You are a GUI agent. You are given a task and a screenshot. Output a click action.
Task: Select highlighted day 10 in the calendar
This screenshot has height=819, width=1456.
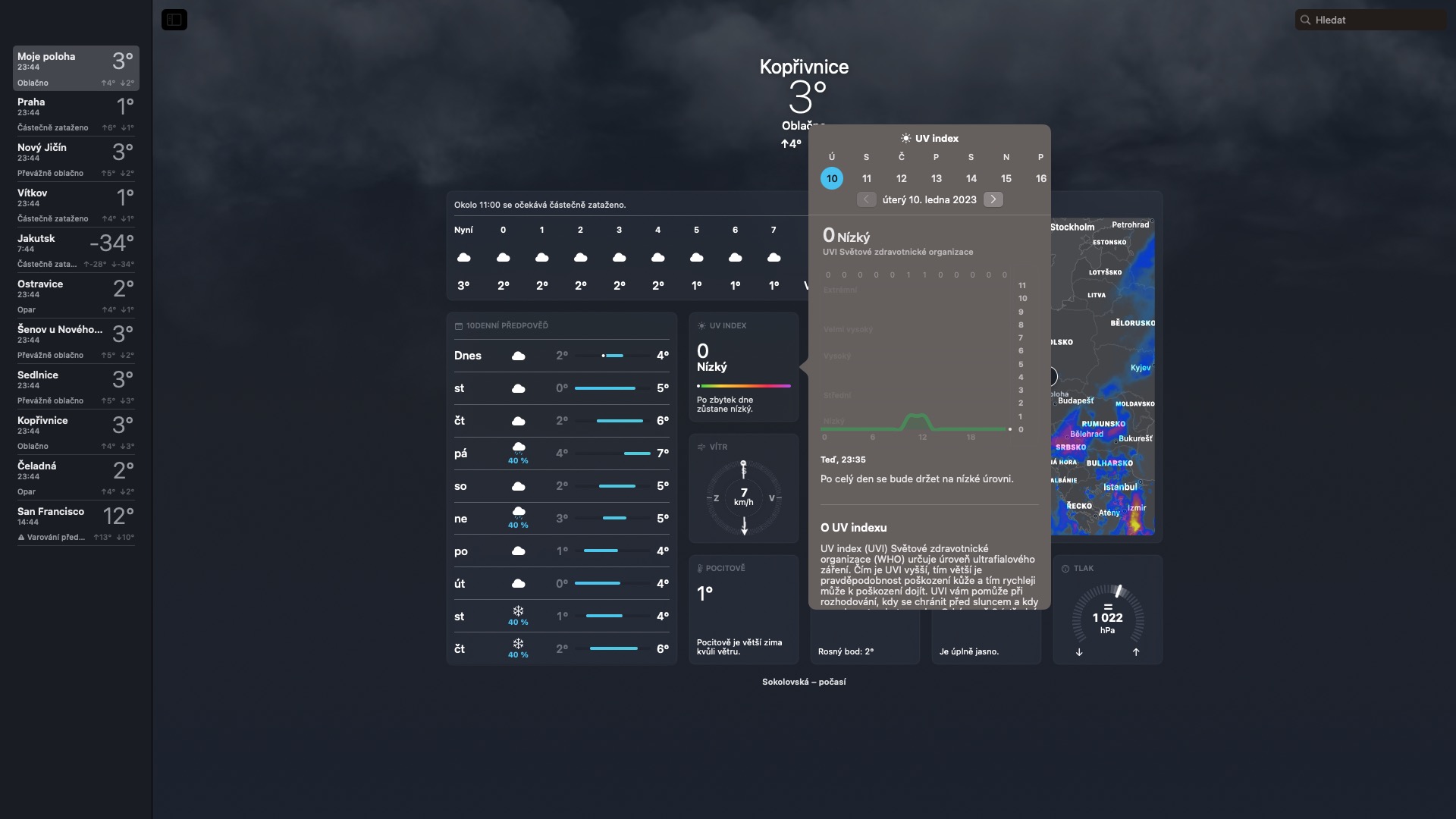point(832,178)
